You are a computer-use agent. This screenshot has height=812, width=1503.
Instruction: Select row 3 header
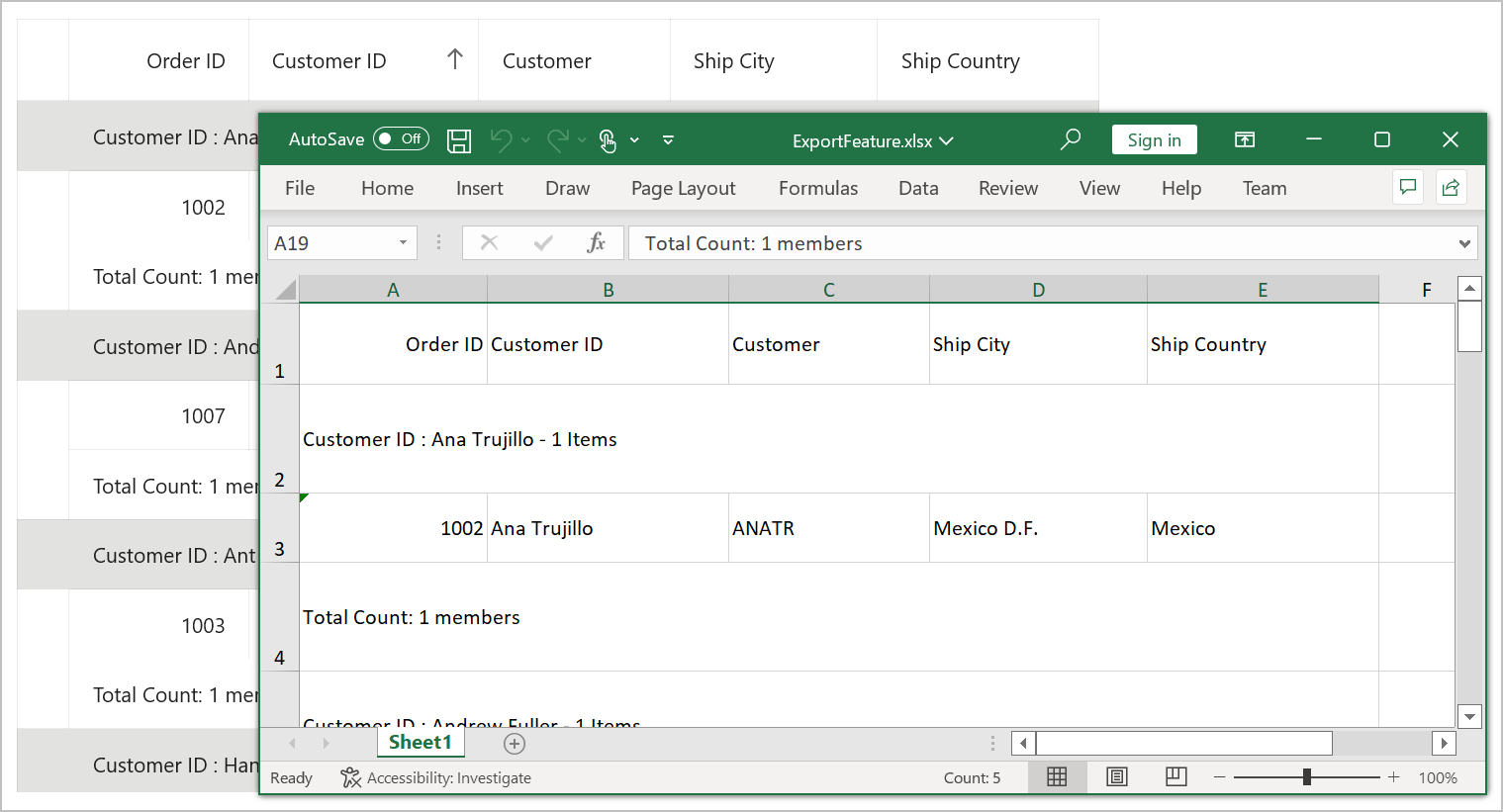click(279, 528)
